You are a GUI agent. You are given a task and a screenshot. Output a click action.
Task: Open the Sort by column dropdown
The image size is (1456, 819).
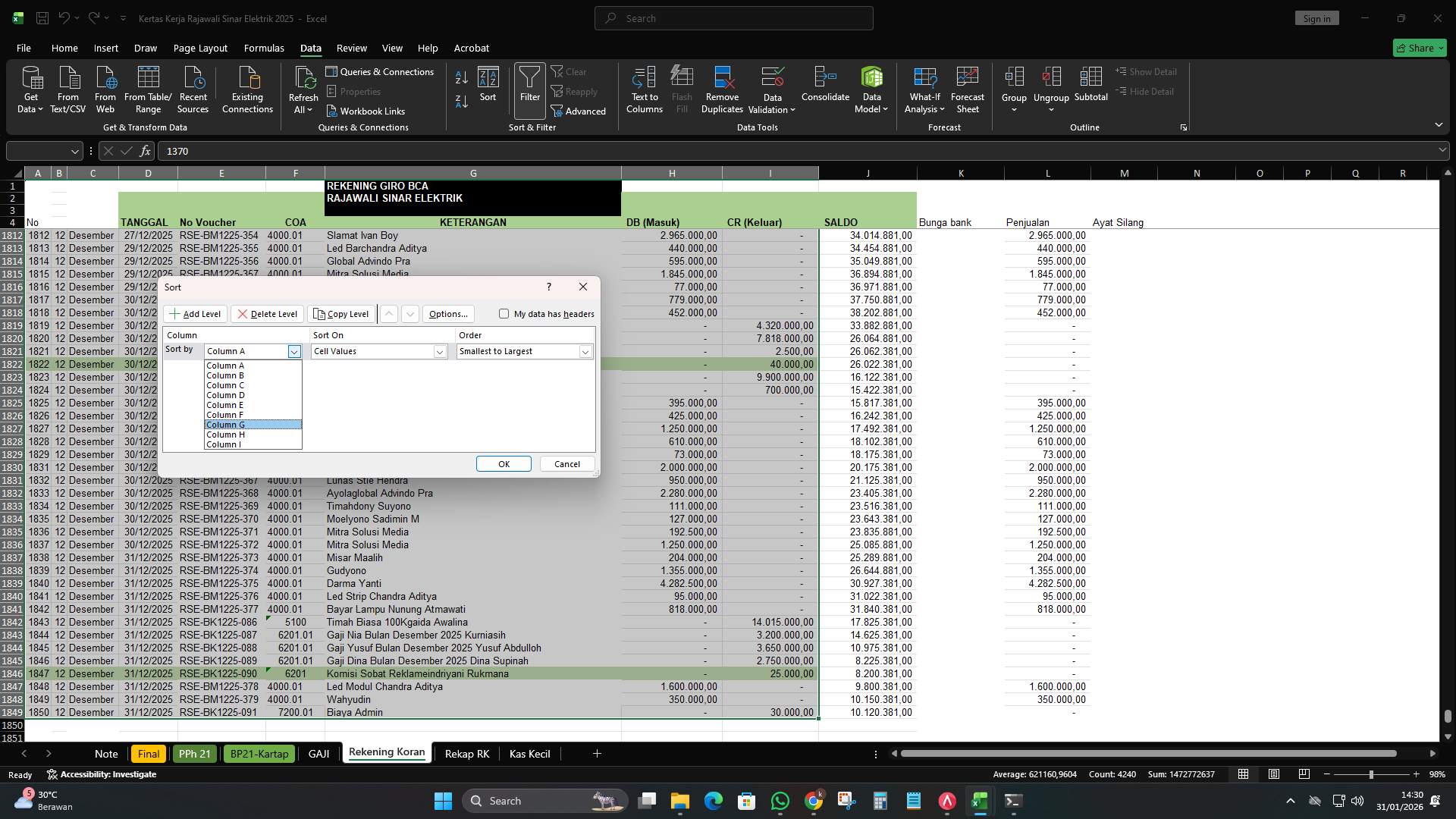(x=294, y=351)
